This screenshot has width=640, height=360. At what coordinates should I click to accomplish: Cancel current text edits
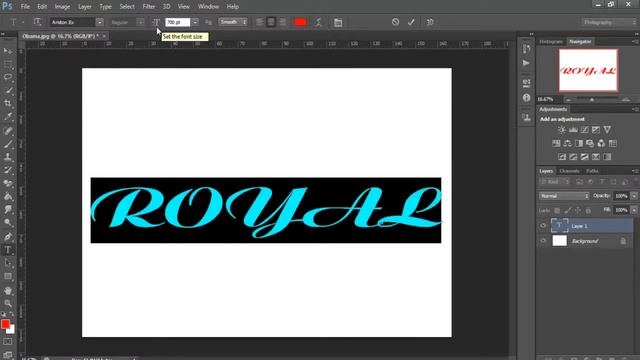pos(395,22)
